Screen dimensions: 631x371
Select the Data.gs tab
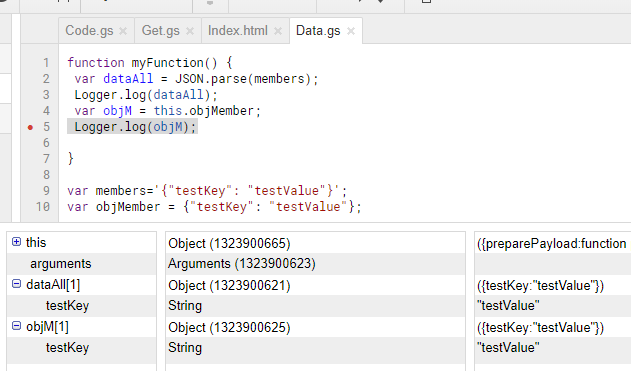318,31
